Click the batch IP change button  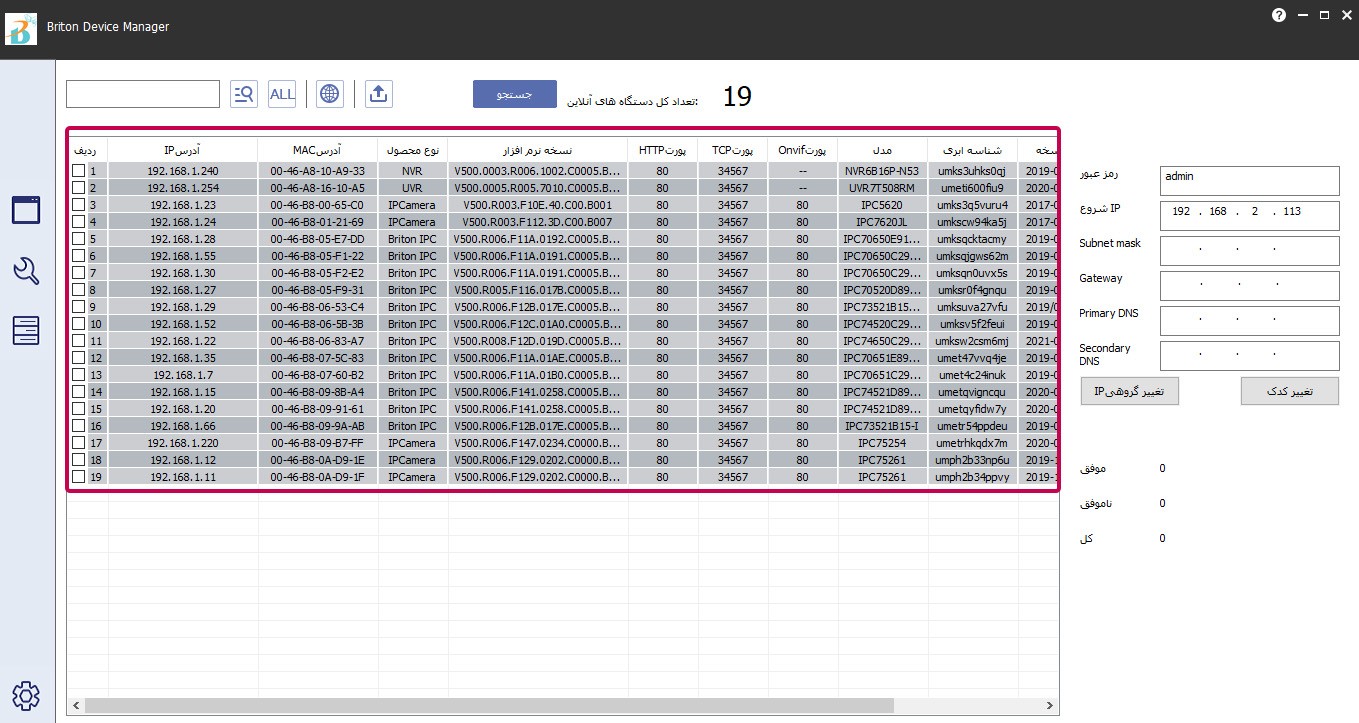coord(1130,391)
